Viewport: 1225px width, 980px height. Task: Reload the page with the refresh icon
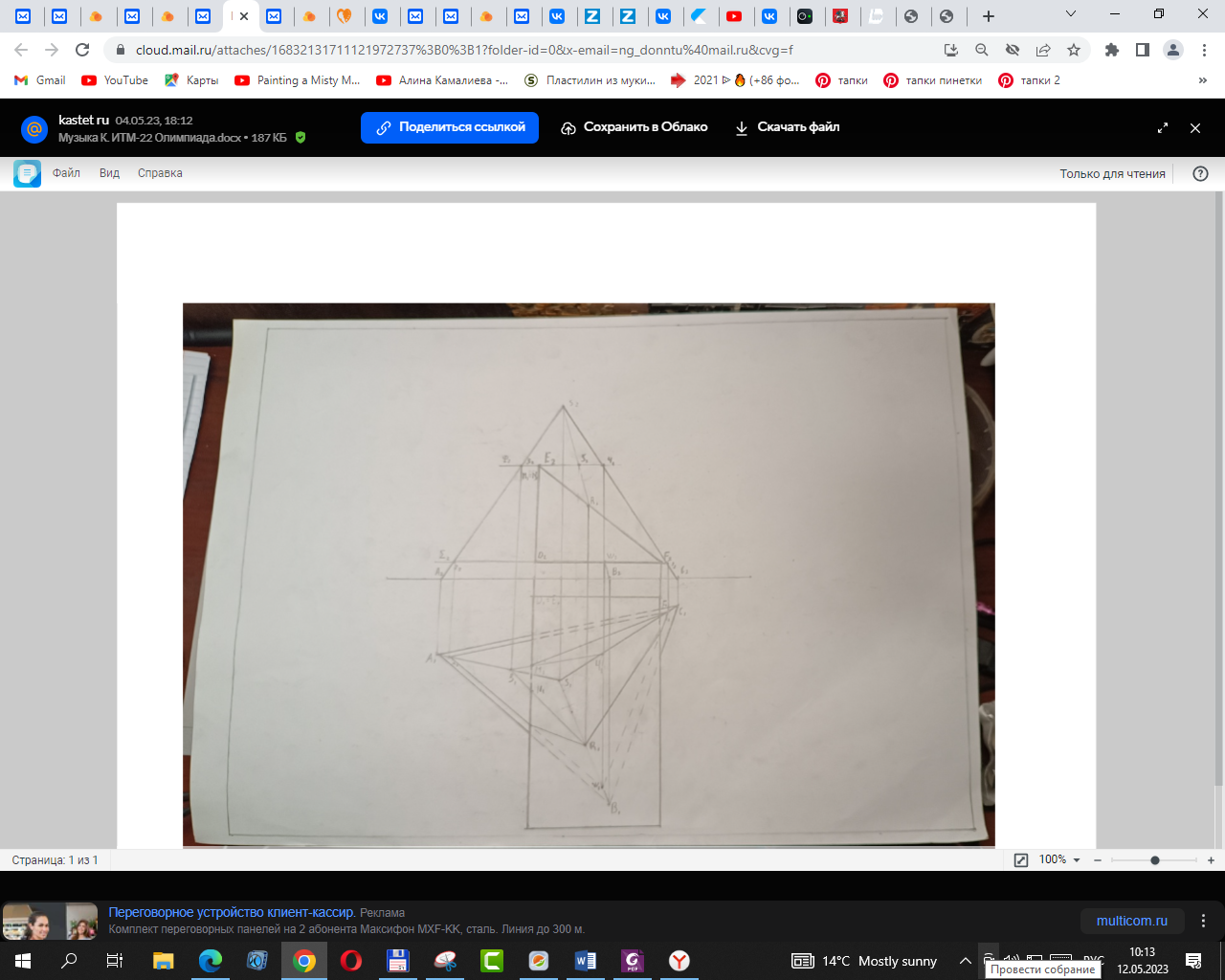coord(82,50)
